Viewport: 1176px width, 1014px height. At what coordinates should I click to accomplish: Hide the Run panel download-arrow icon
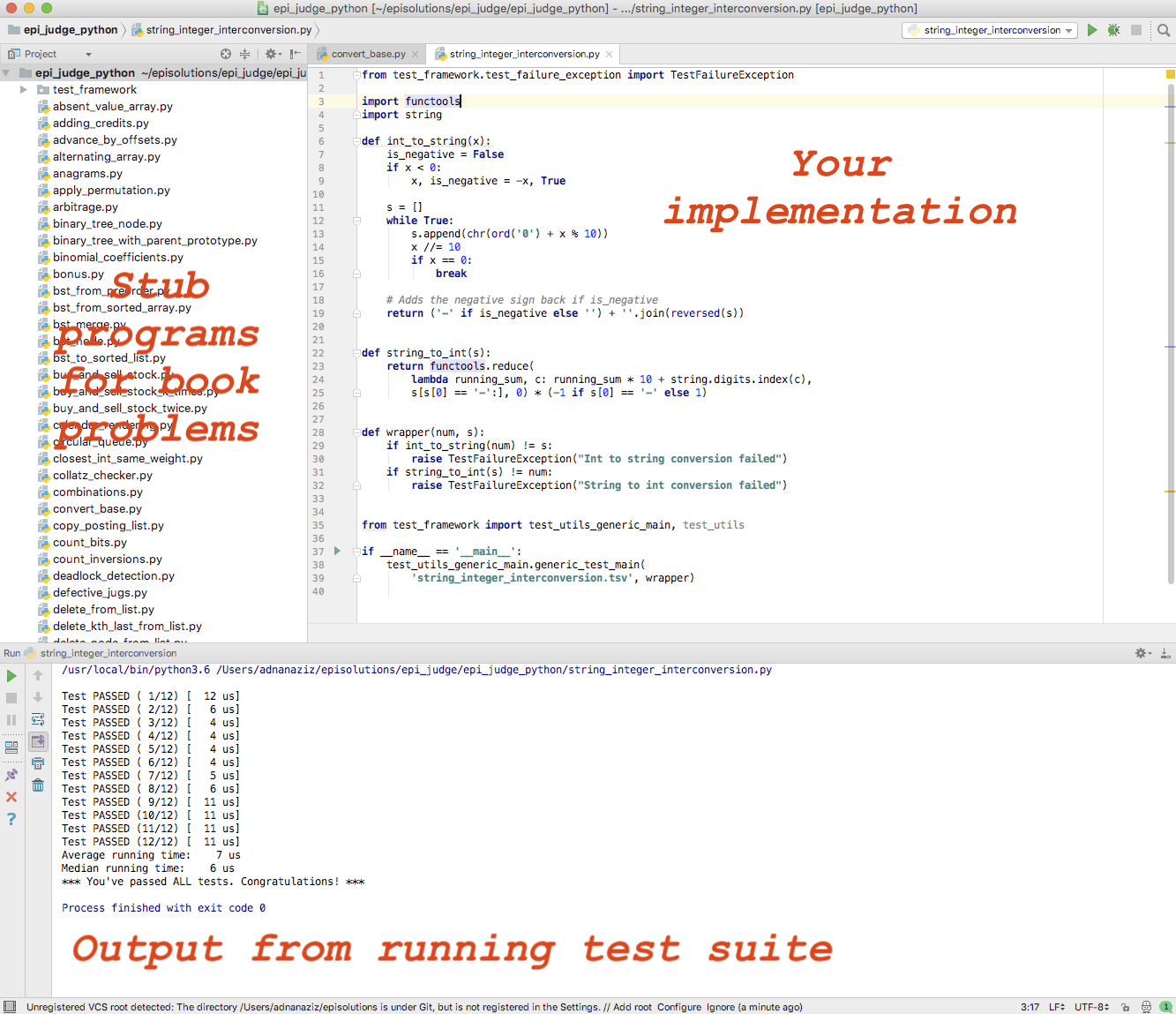tap(1165, 653)
